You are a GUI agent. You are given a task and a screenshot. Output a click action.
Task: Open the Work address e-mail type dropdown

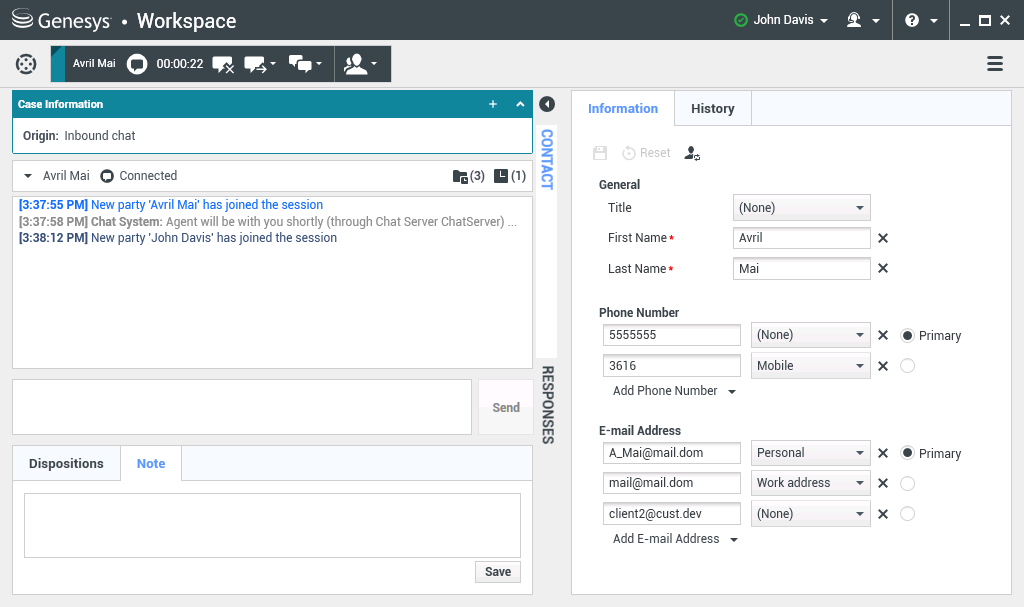810,483
